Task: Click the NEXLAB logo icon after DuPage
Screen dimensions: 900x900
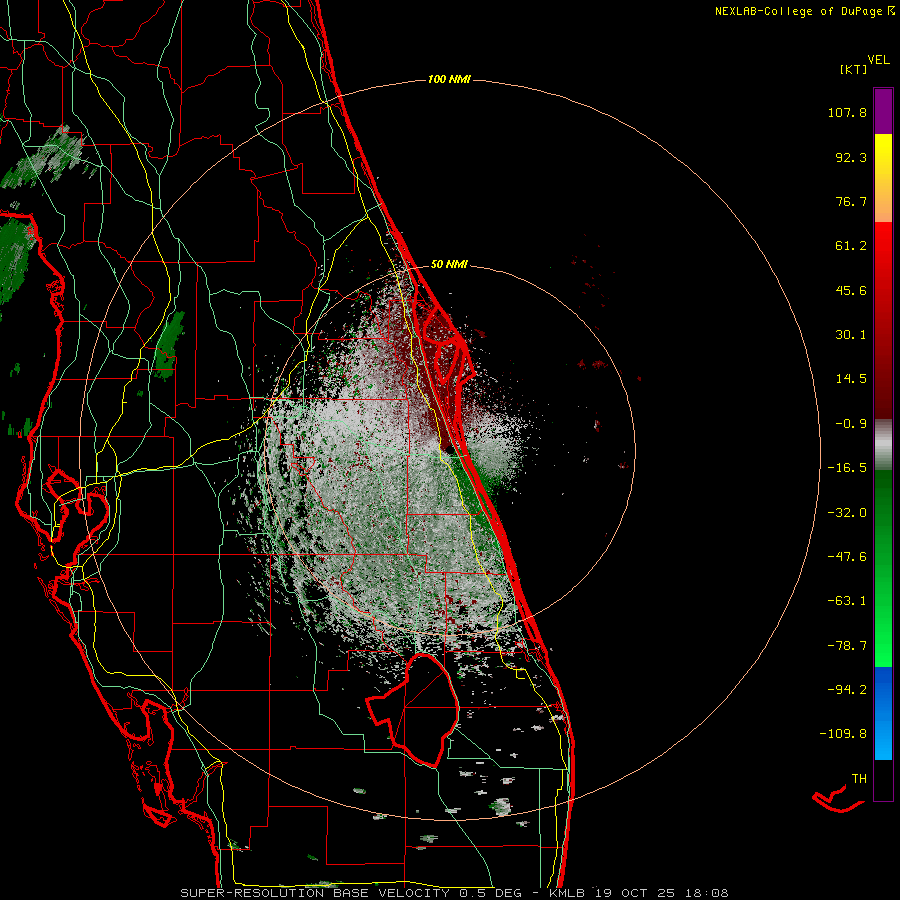Action: [890, 11]
